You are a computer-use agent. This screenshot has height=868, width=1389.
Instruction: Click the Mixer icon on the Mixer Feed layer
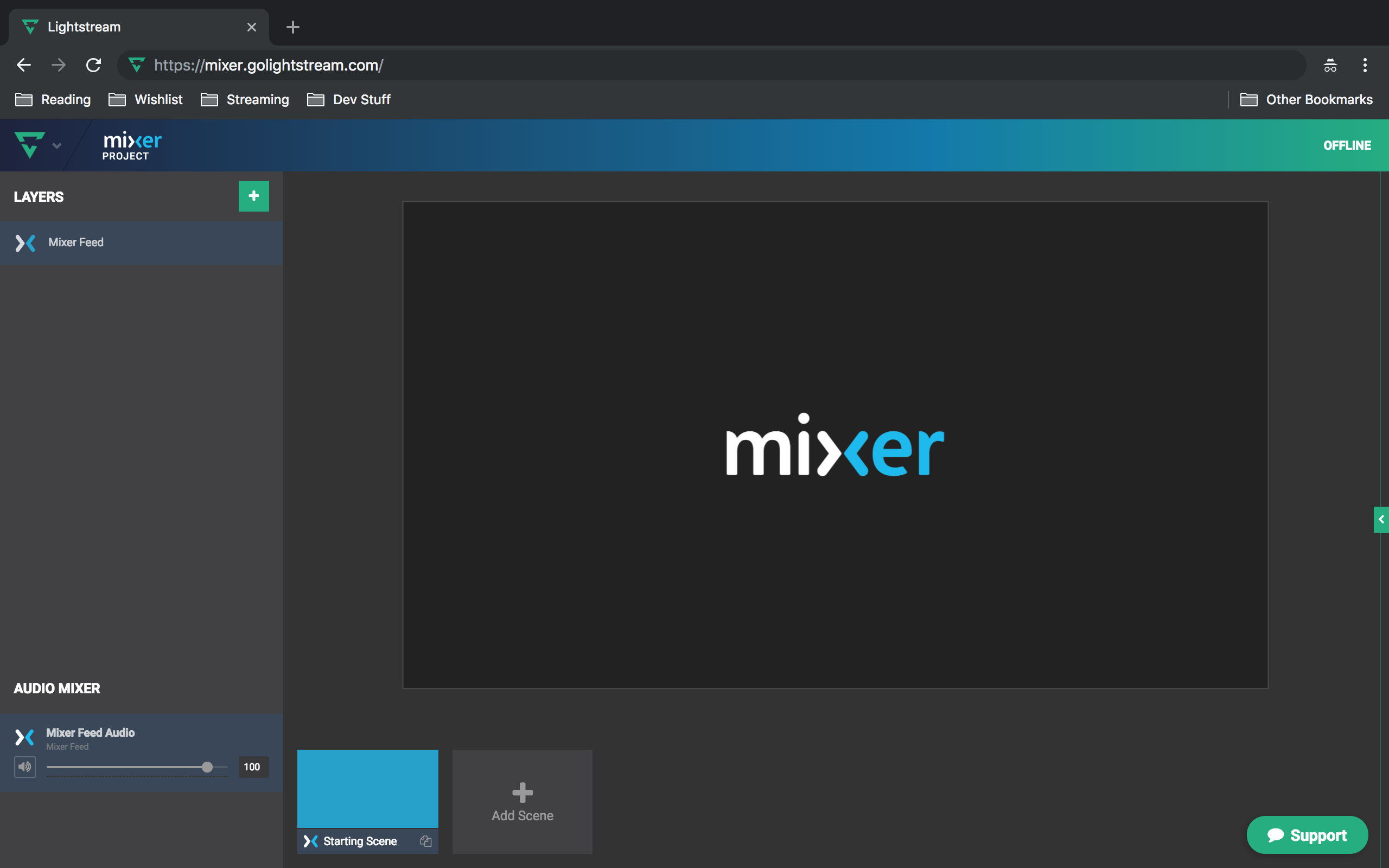(x=26, y=243)
